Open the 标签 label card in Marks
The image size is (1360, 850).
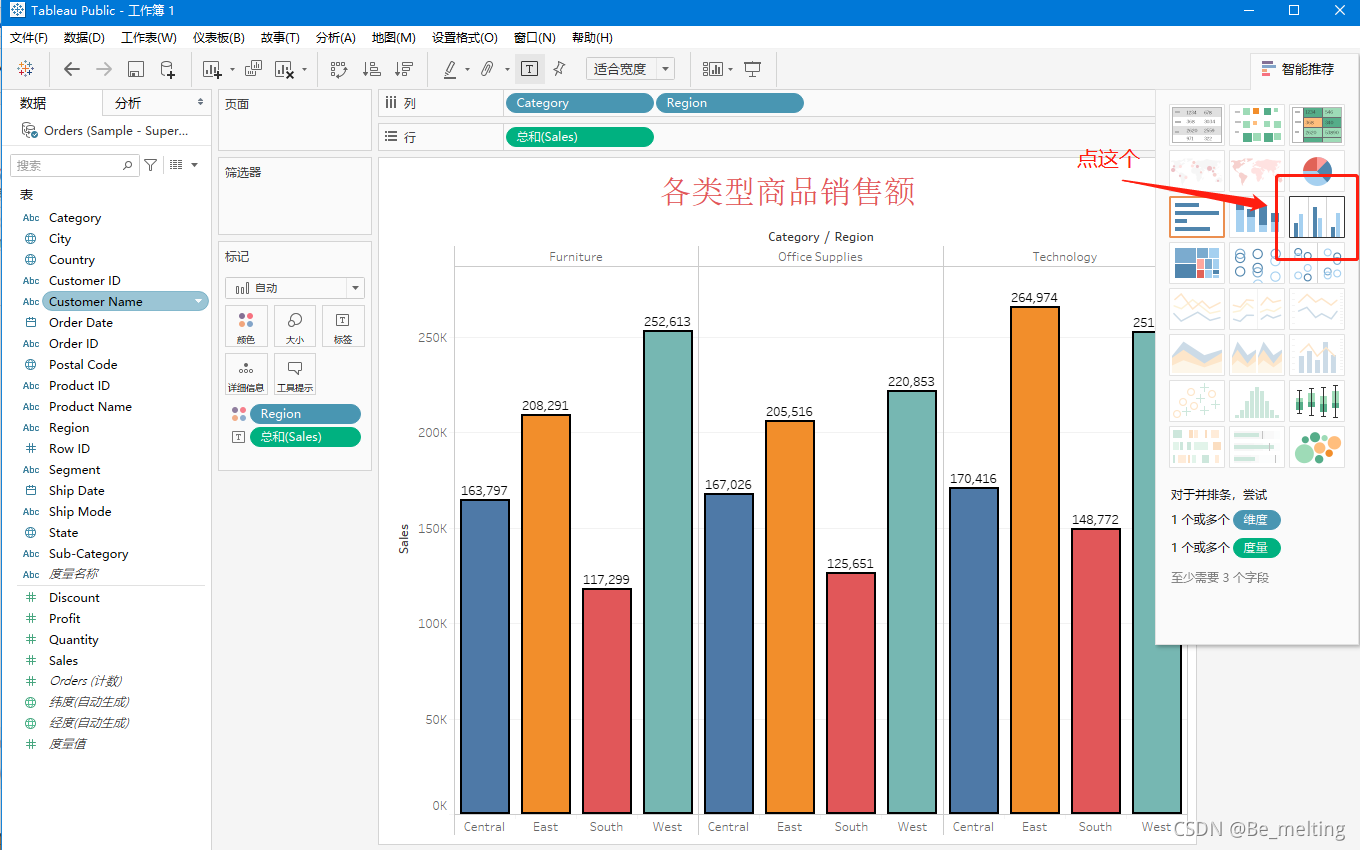coord(343,327)
